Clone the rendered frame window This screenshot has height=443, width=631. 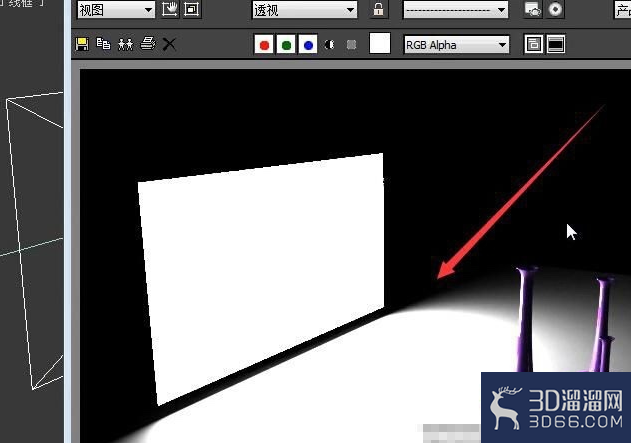126,44
